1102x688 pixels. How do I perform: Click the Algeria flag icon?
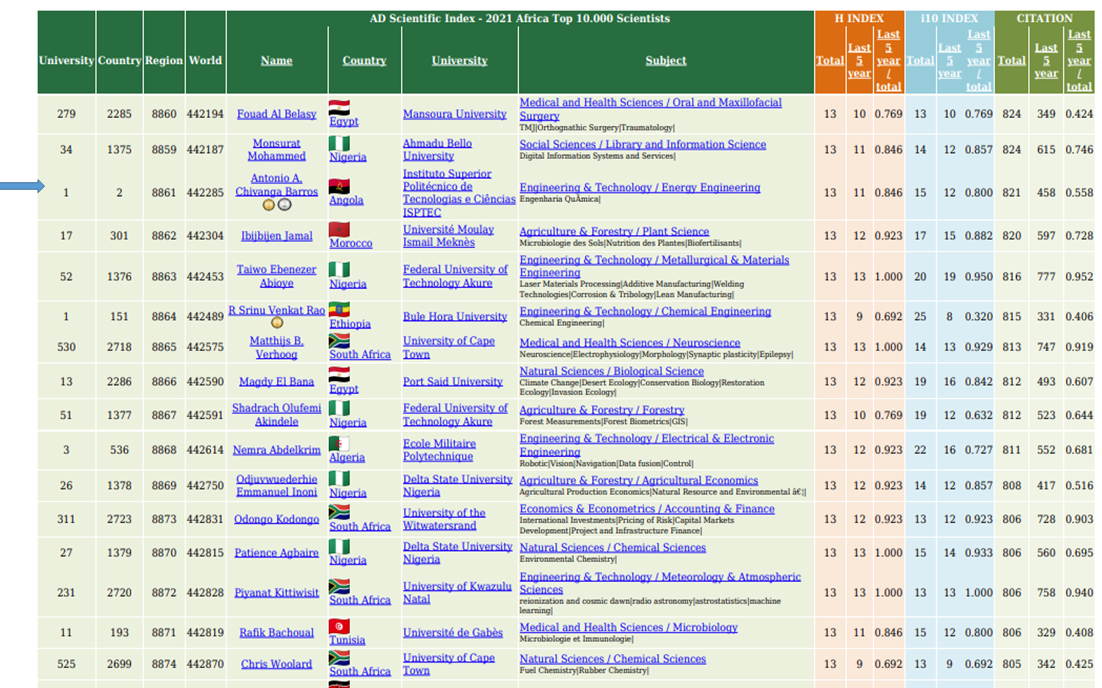click(x=339, y=444)
